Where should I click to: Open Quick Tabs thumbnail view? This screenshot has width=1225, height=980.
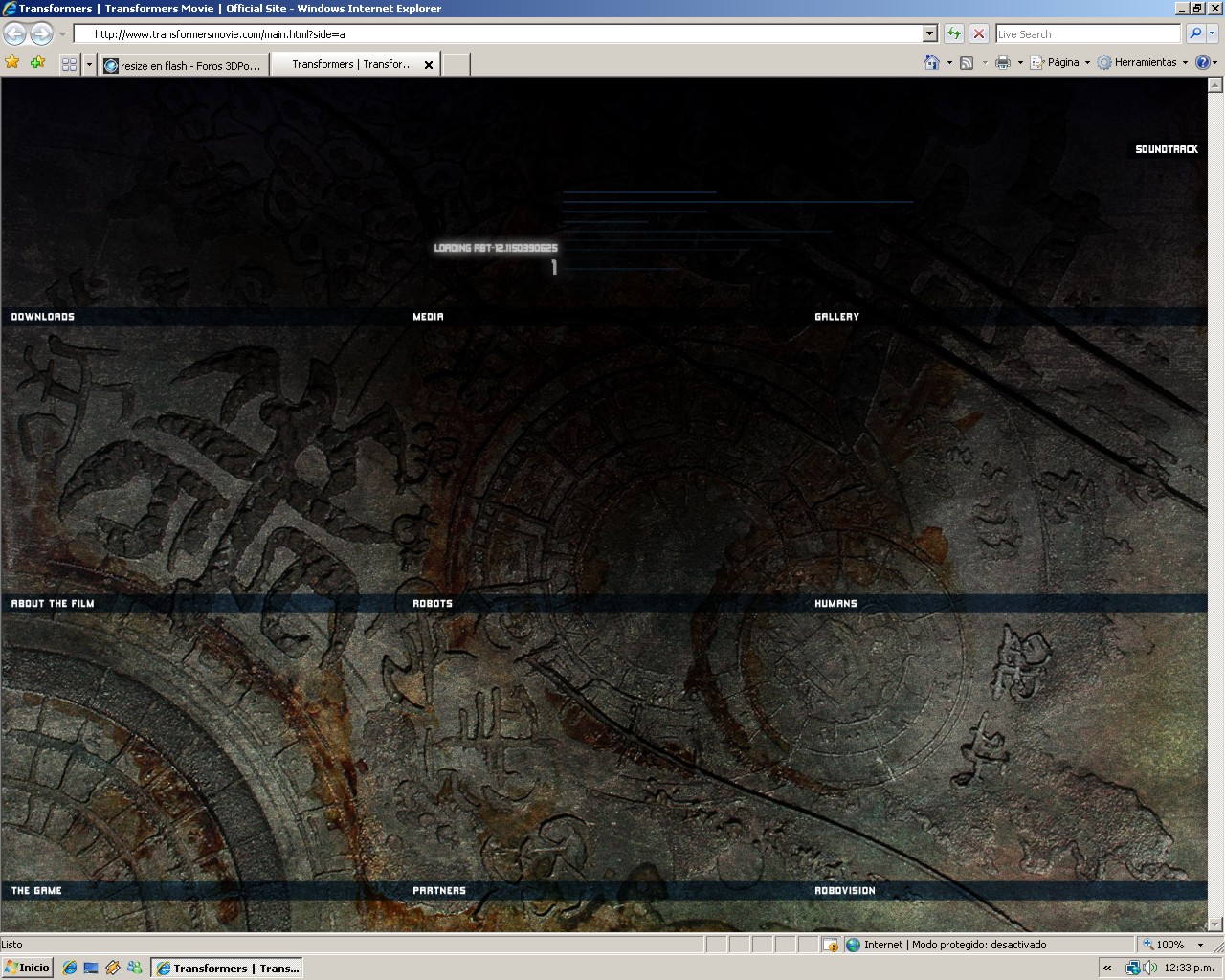pyautogui.click(x=69, y=64)
